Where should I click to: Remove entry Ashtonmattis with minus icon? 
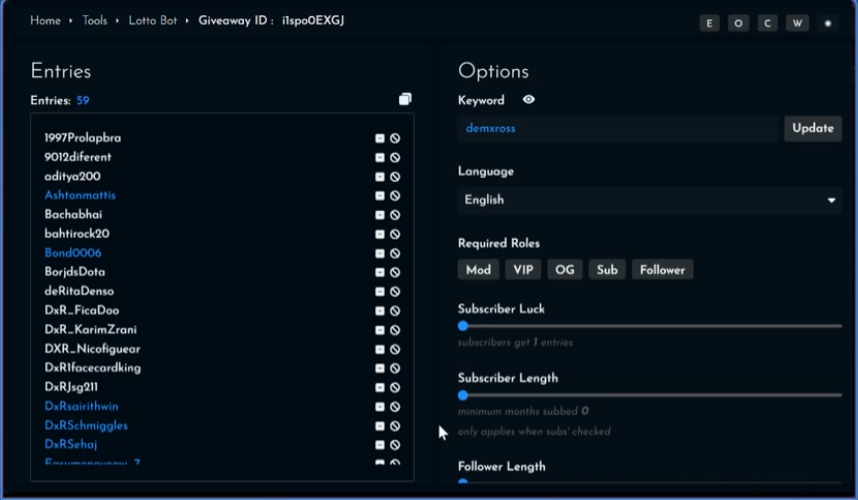coord(380,196)
